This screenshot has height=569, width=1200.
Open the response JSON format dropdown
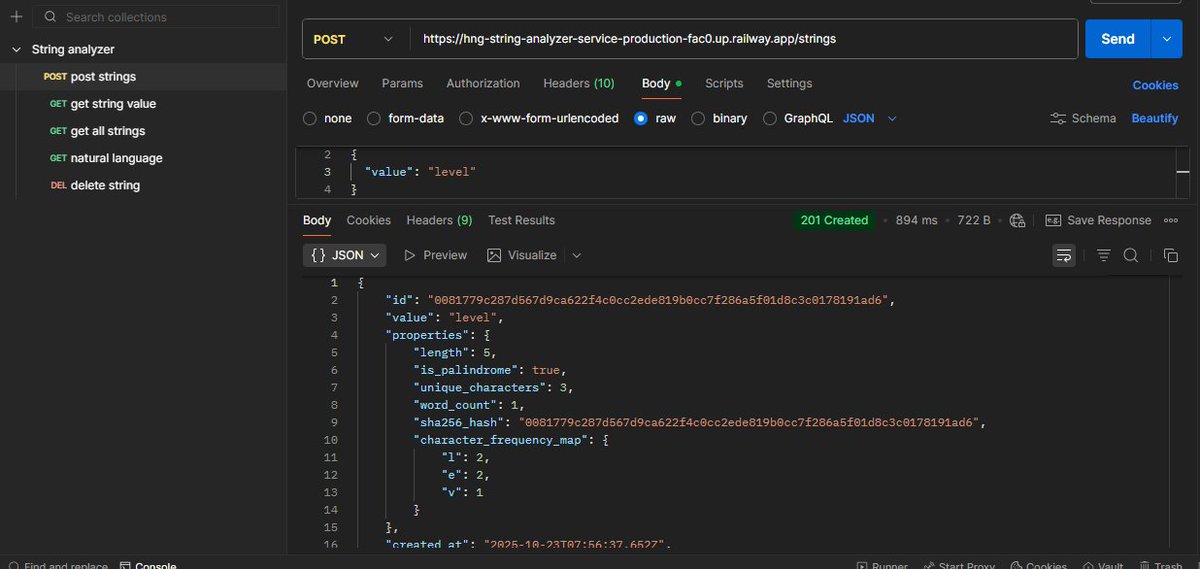pyautogui.click(x=345, y=255)
